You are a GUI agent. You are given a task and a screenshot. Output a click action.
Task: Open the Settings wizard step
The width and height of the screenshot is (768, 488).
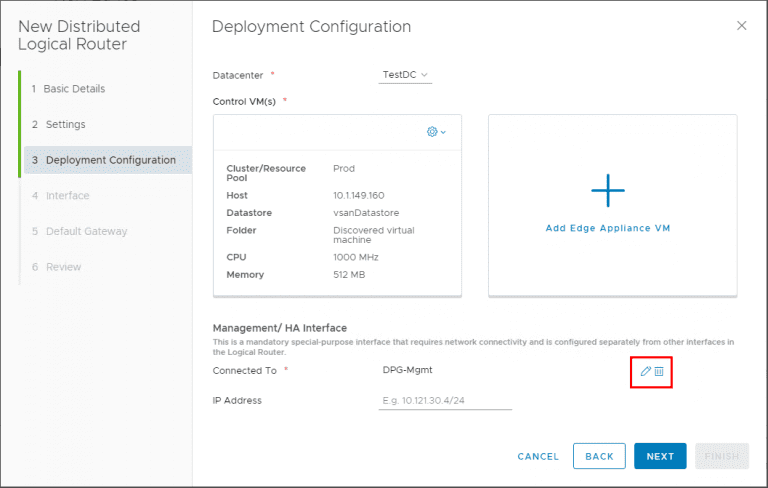[65, 125]
